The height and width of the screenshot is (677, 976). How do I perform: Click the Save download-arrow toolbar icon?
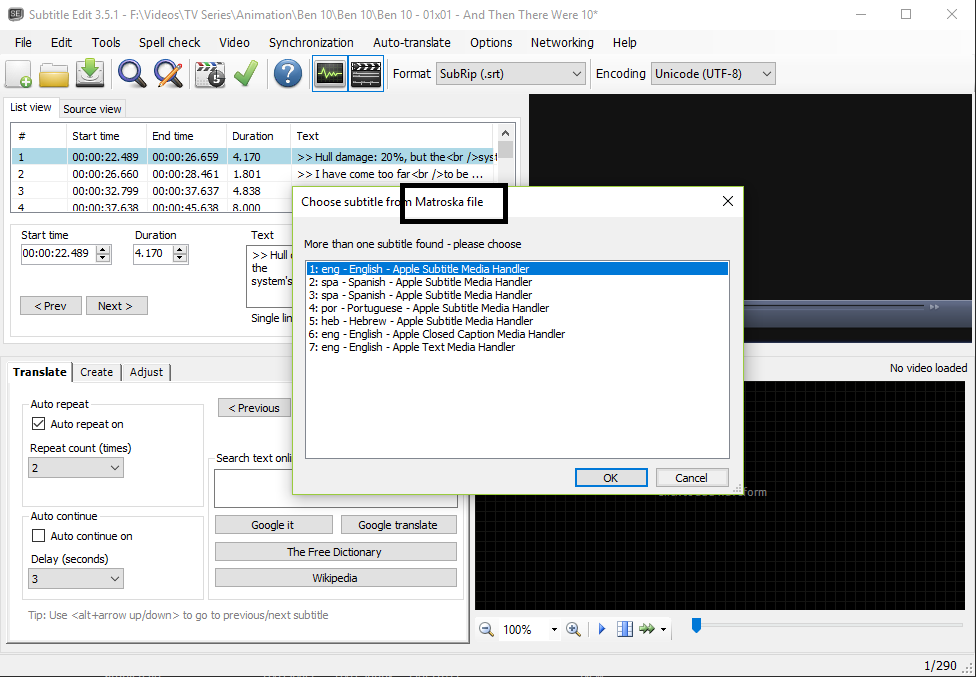[90, 73]
